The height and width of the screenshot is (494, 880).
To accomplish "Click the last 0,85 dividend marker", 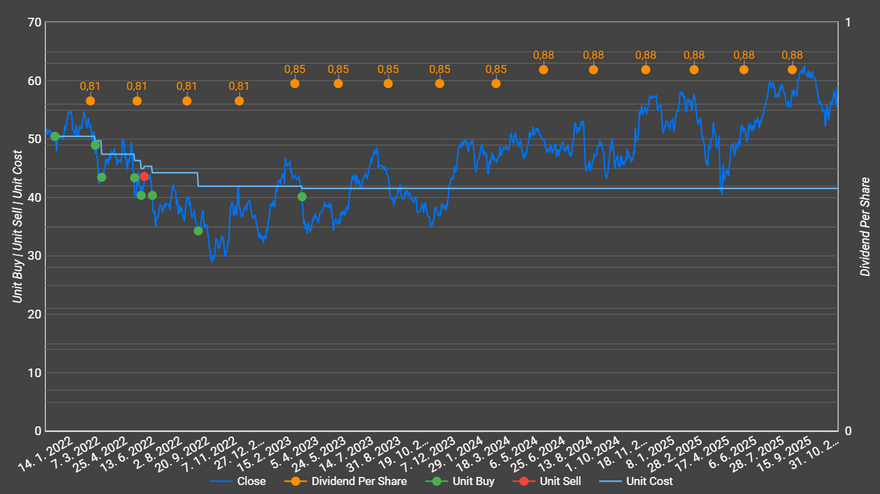I will point(496,83).
